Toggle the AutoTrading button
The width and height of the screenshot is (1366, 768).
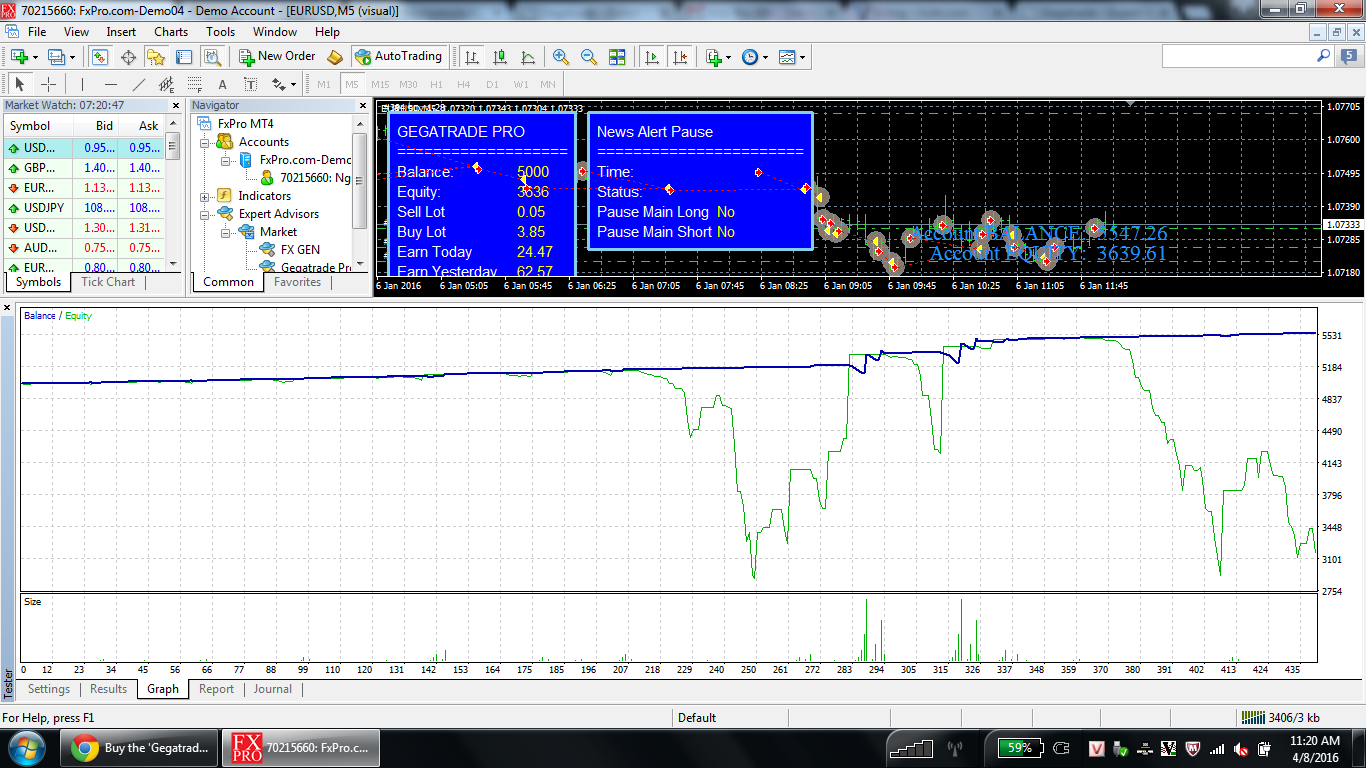pos(398,57)
